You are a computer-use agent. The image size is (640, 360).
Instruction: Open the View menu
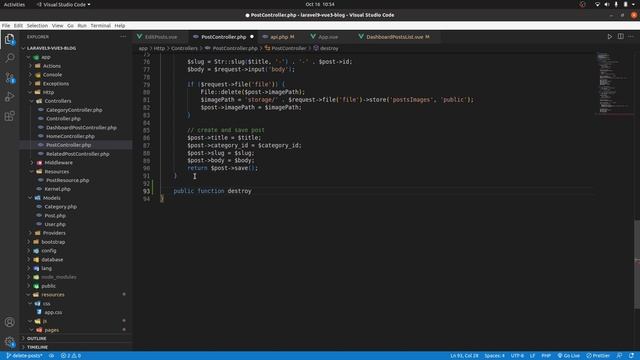coord(58,26)
